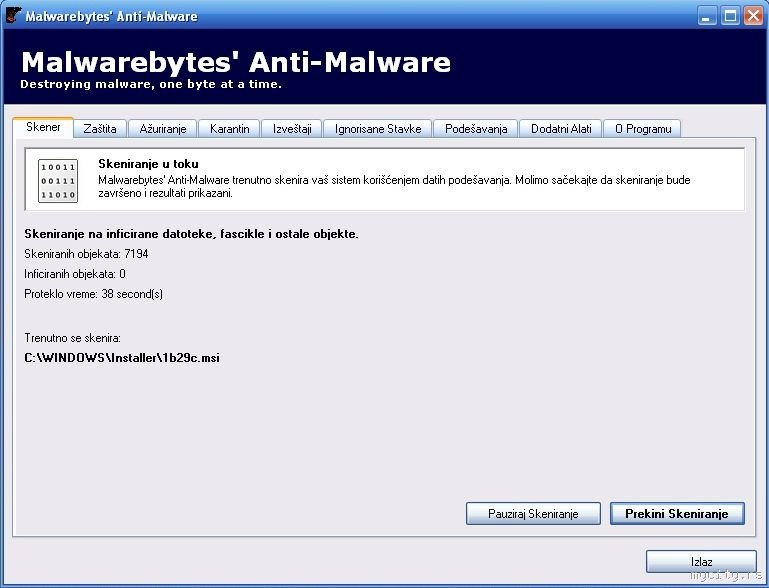Go to the Karantin tab
Viewport: 769px width, 588px height.
[x=230, y=129]
